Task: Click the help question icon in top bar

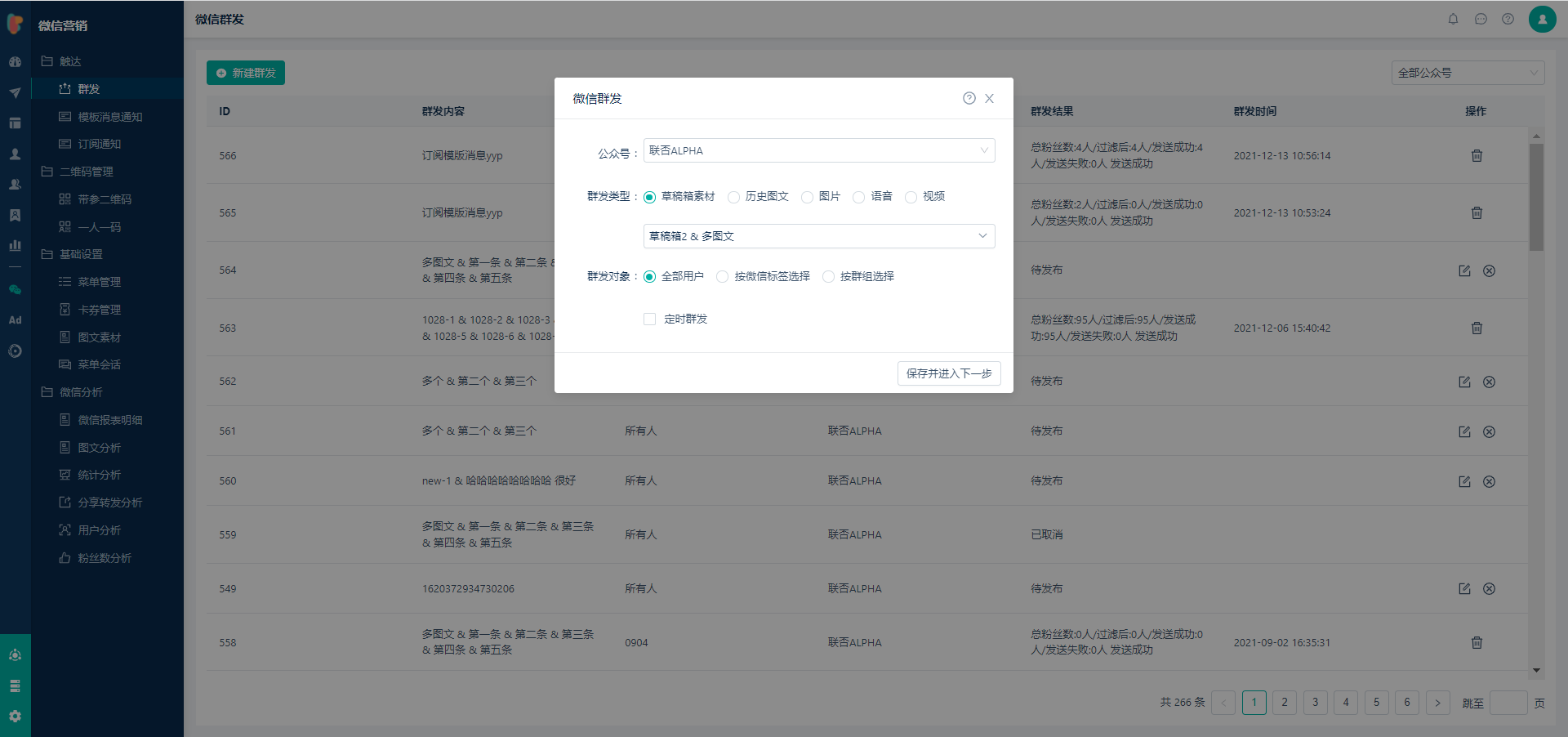Action: pos(1508,19)
